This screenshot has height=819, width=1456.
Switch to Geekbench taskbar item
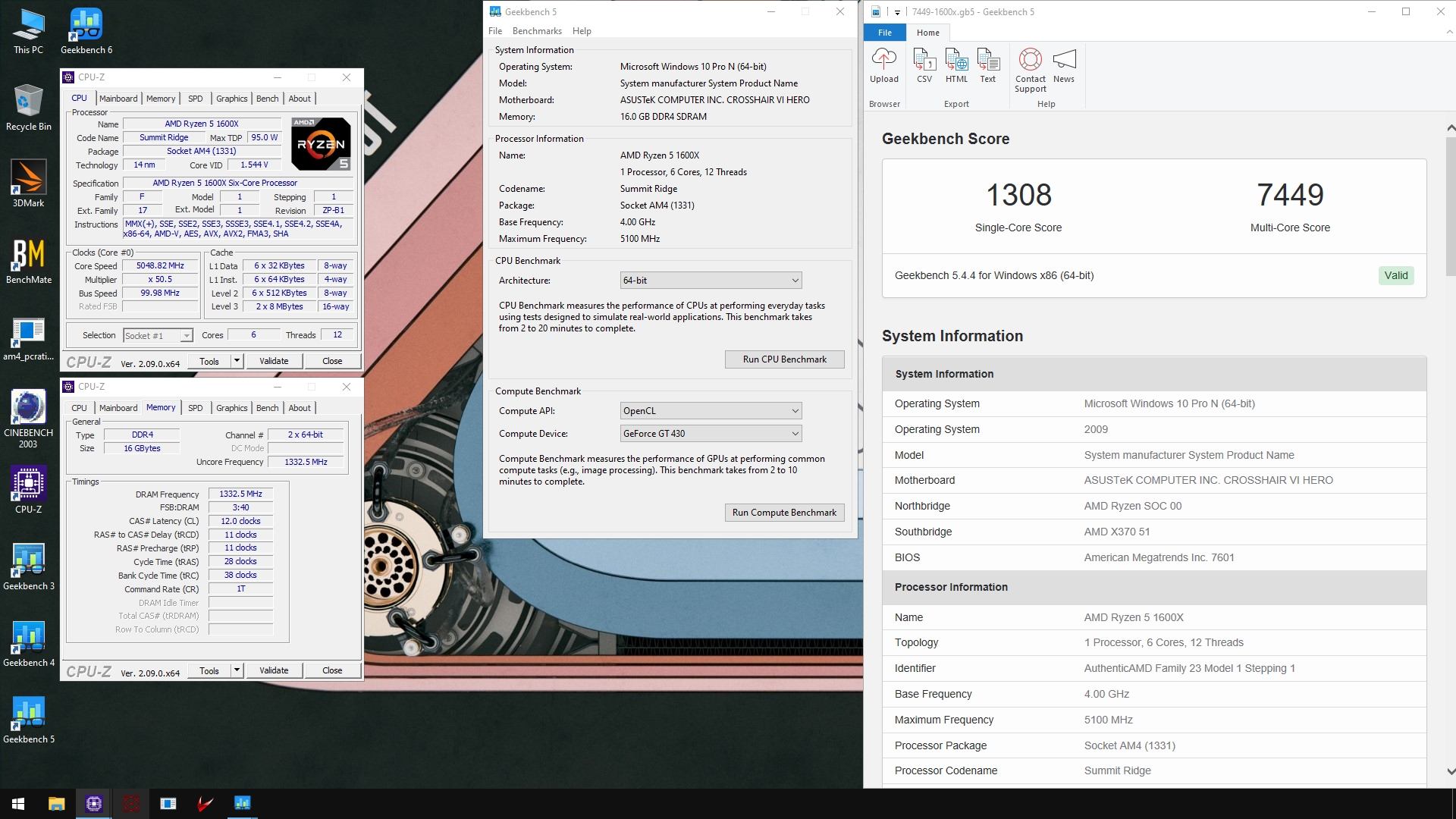point(242,804)
